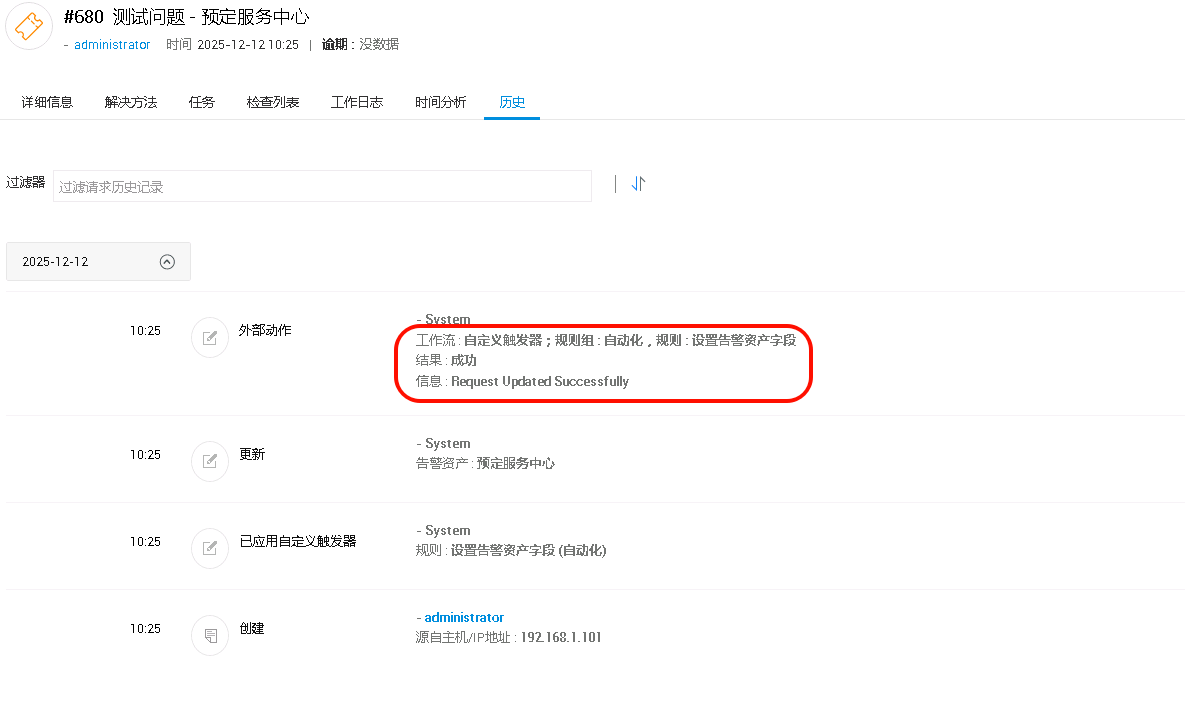Click the sort order icon next to filter

click(x=638, y=184)
